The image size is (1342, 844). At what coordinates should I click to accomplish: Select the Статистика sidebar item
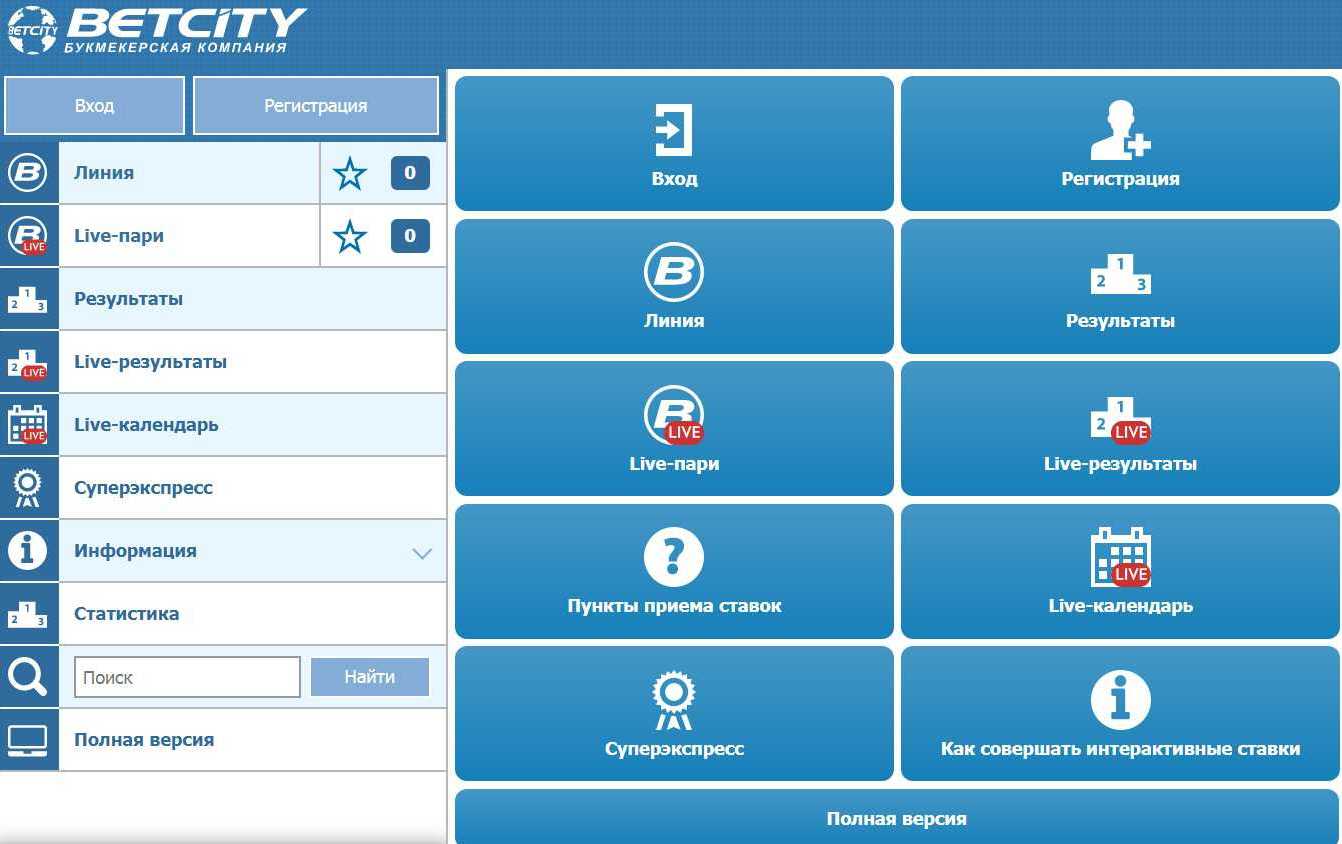coord(253,614)
